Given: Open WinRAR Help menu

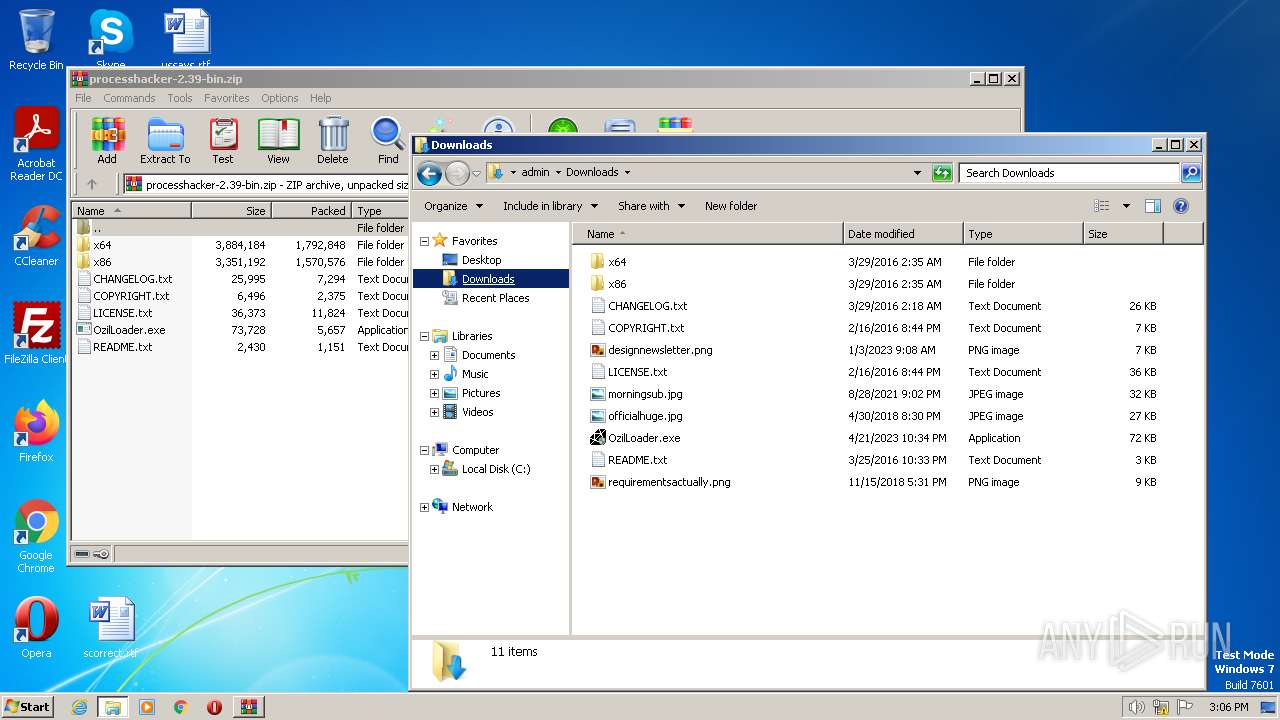Looking at the screenshot, I should click(x=320, y=98).
